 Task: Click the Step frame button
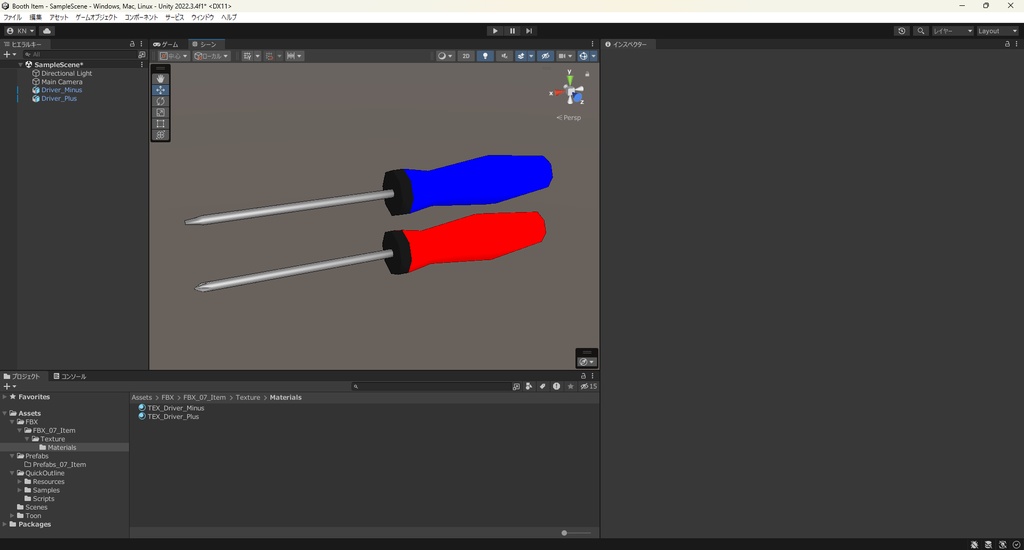(529, 31)
